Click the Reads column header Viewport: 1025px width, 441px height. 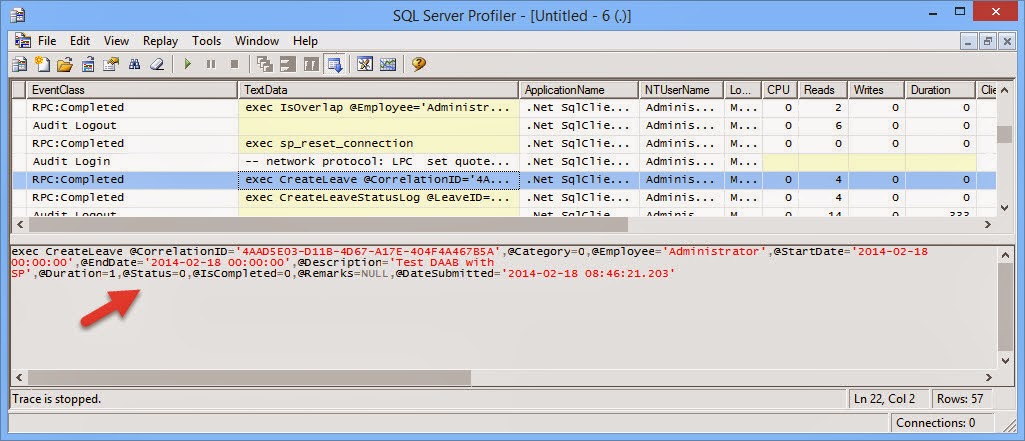coord(823,90)
